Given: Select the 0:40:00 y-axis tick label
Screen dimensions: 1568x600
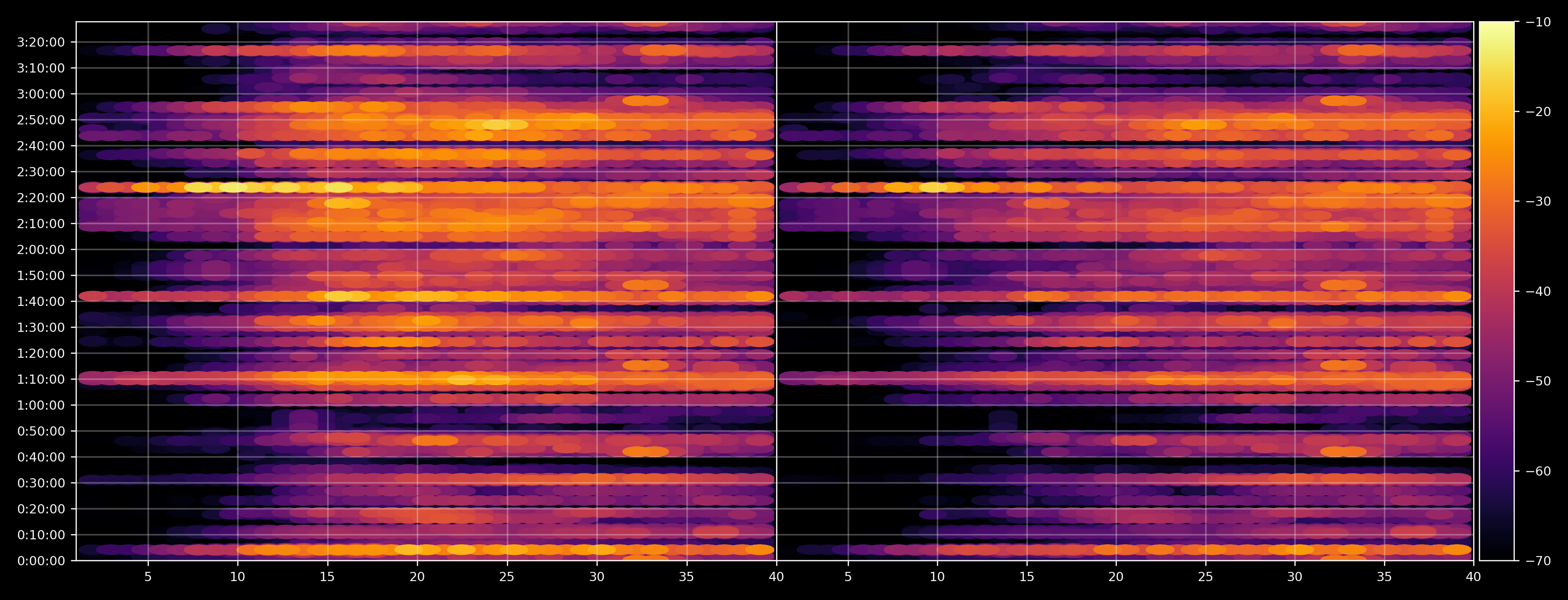Looking at the screenshot, I should click(x=41, y=457).
